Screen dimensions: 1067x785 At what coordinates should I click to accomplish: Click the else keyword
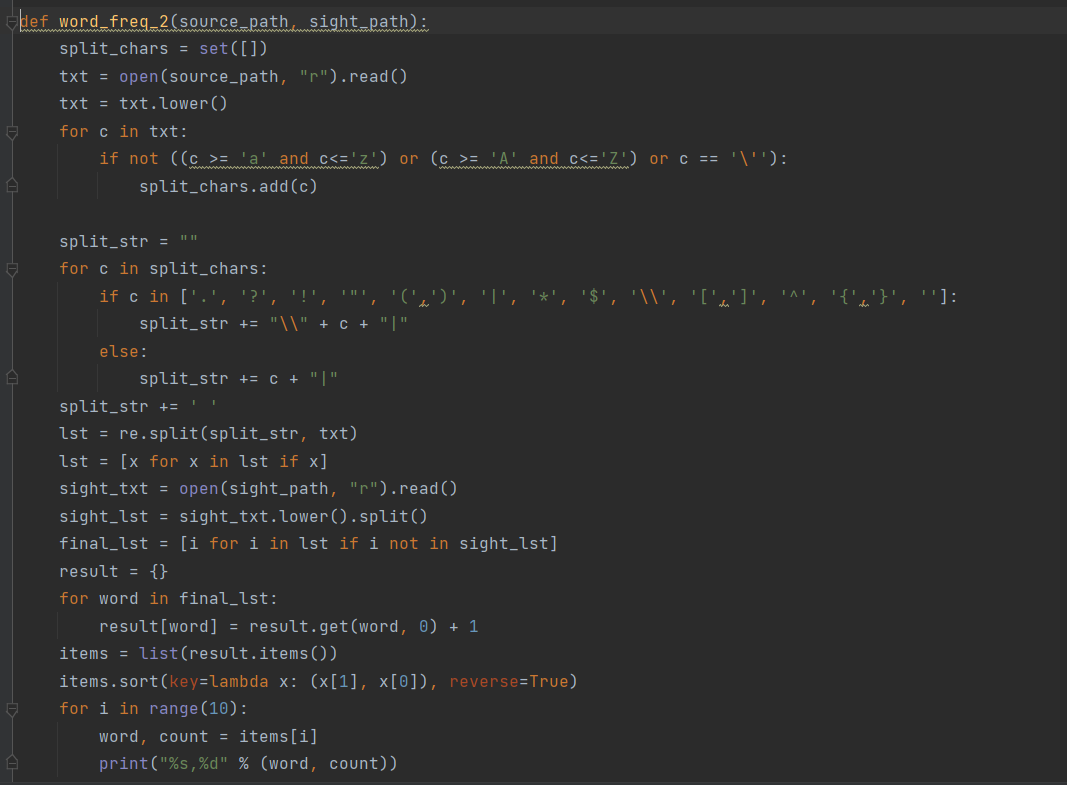[x=118, y=352]
